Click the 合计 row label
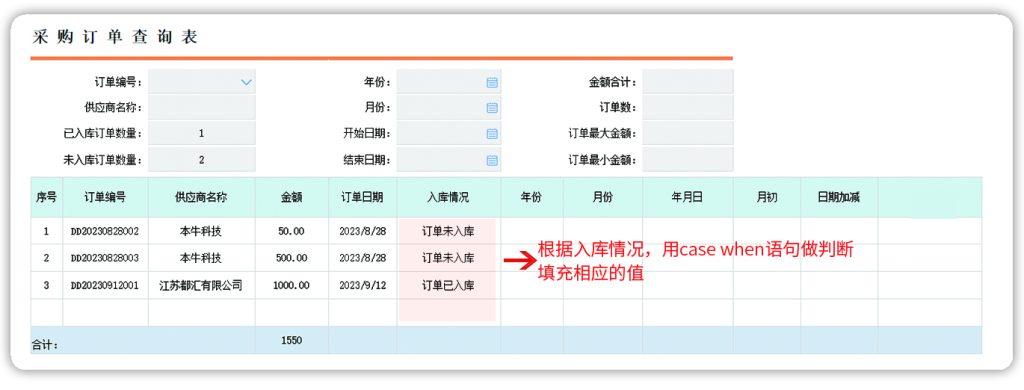The height and width of the screenshot is (390, 1024). pos(44,345)
